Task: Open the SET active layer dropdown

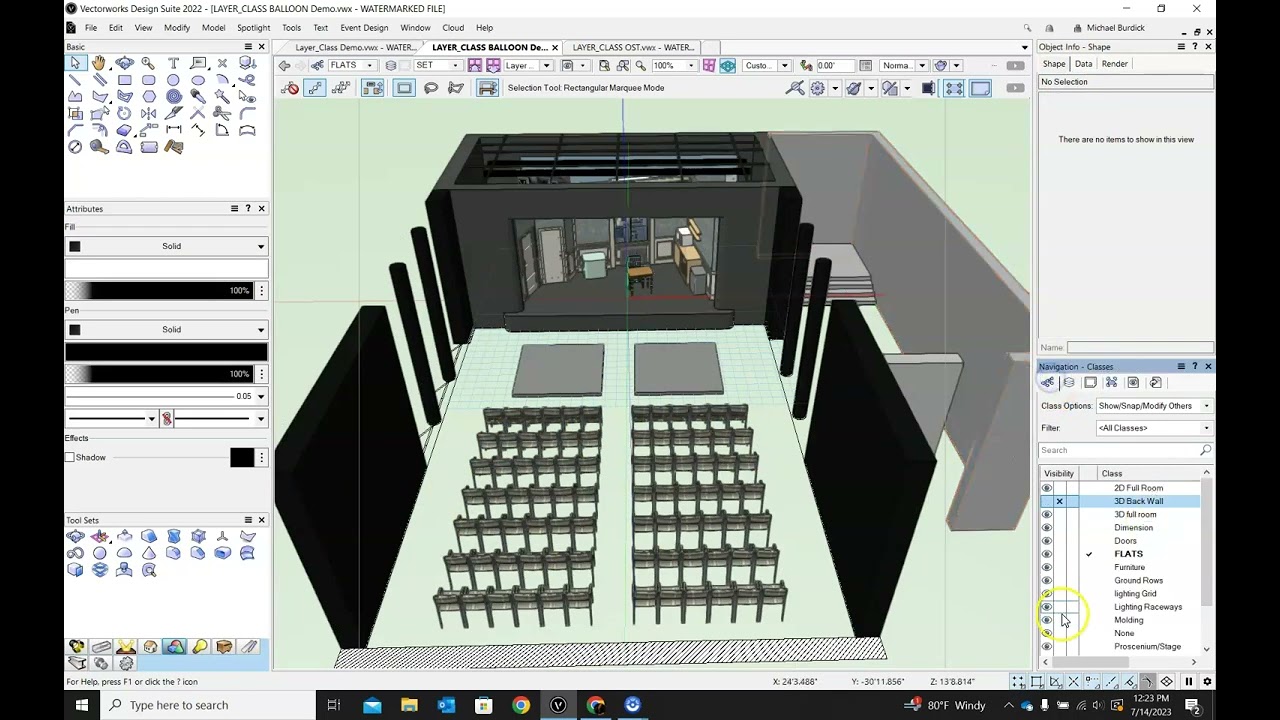Action: coord(437,65)
